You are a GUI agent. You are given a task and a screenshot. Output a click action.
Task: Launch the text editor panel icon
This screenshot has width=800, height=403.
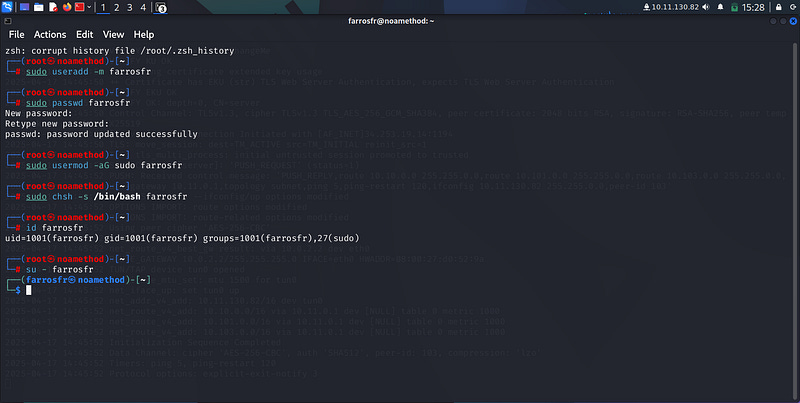click(53, 7)
